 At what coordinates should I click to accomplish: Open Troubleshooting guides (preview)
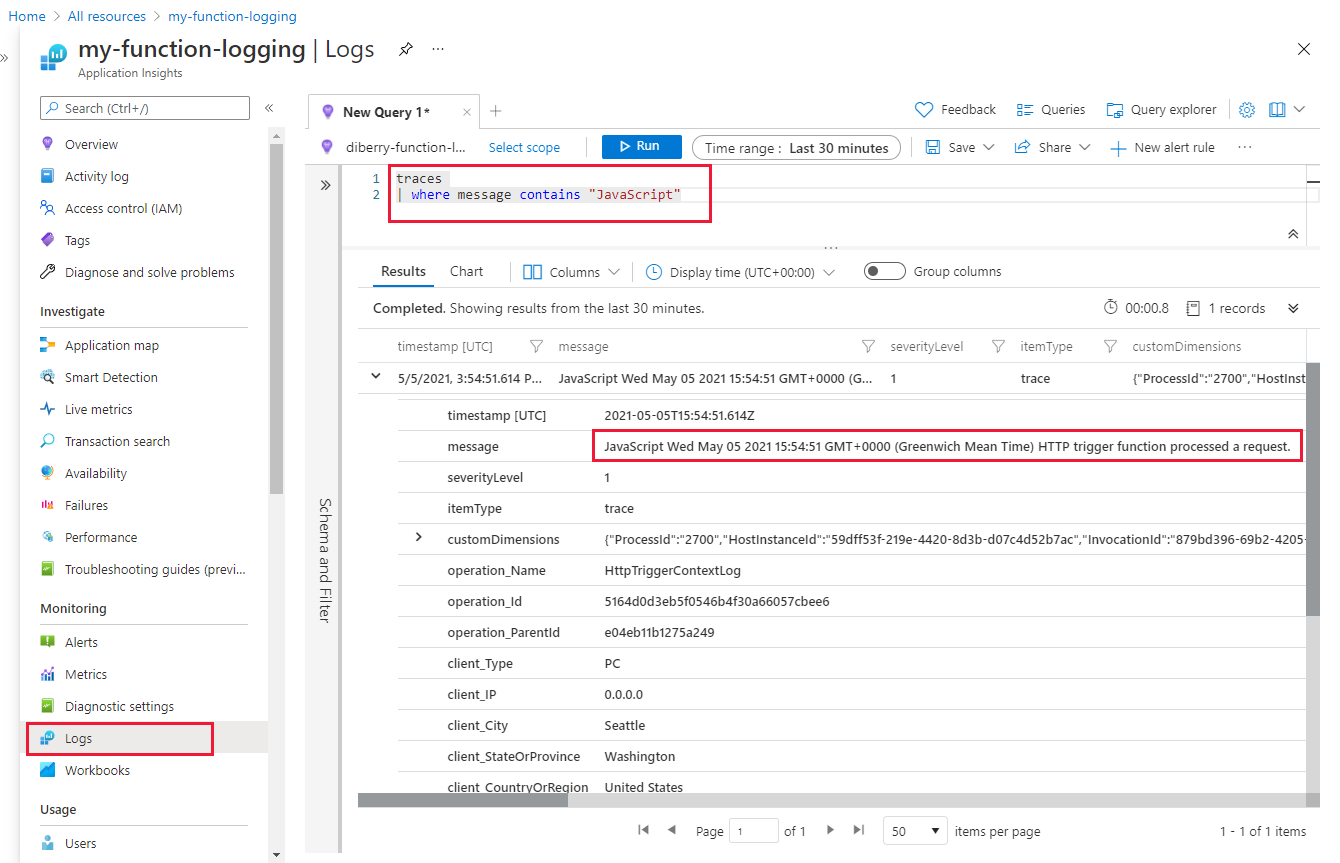point(154,569)
